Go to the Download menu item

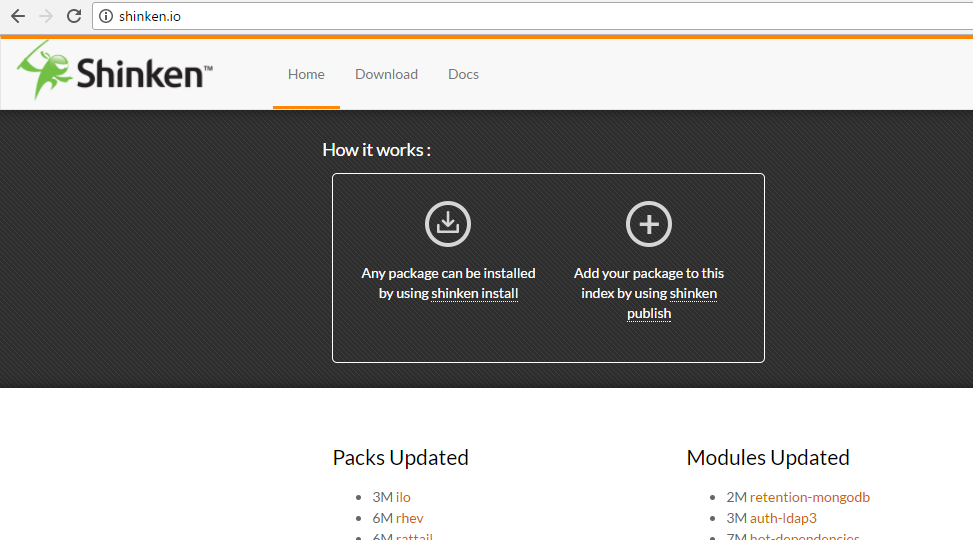tap(386, 74)
